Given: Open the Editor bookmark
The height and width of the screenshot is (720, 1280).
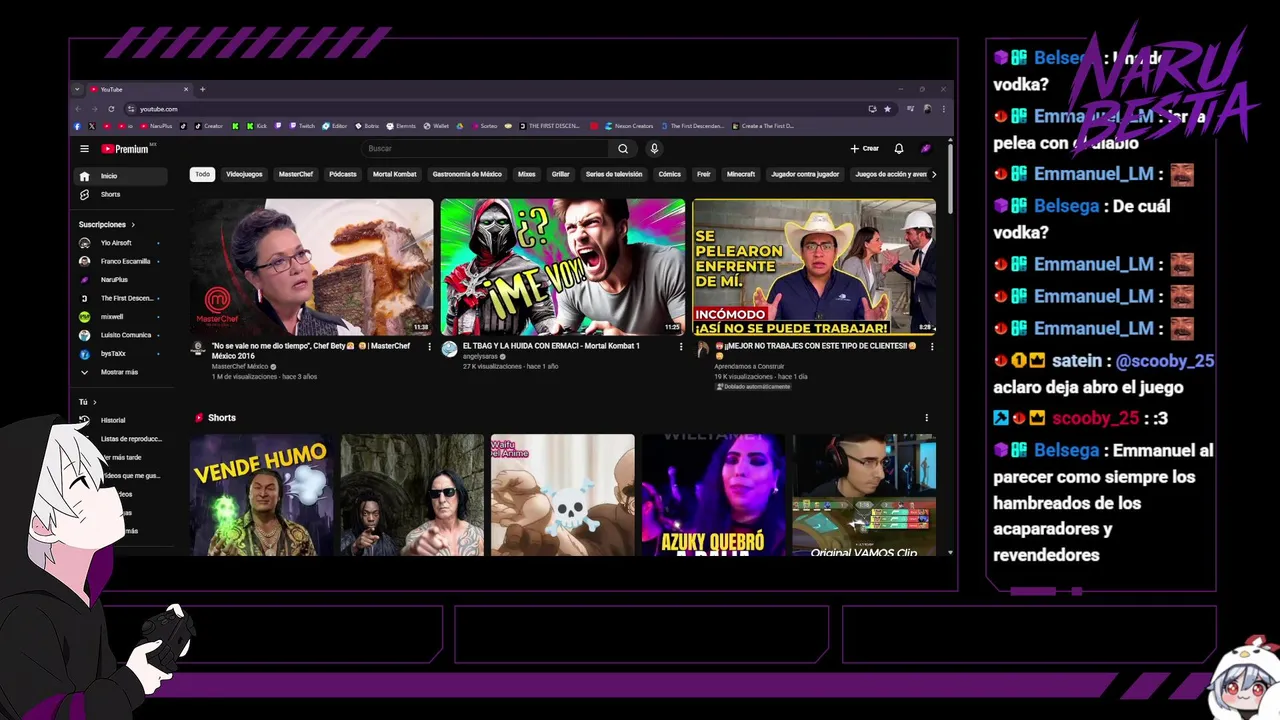Looking at the screenshot, I should [x=334, y=126].
